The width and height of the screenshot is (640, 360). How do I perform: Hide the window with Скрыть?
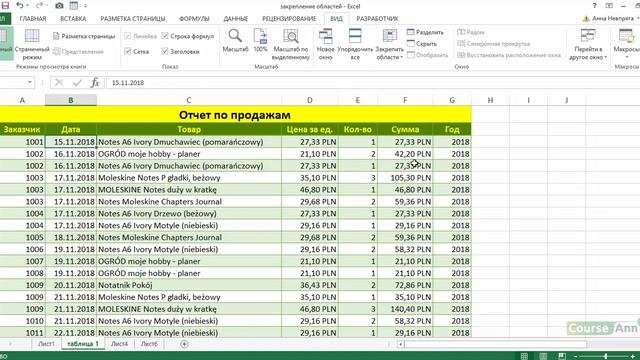(x=422, y=43)
